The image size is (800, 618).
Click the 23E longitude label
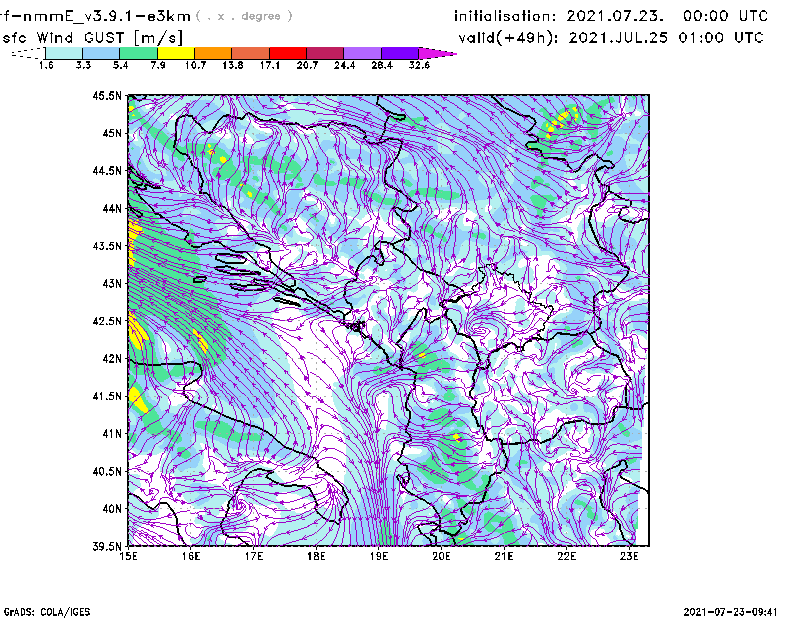tap(629, 556)
